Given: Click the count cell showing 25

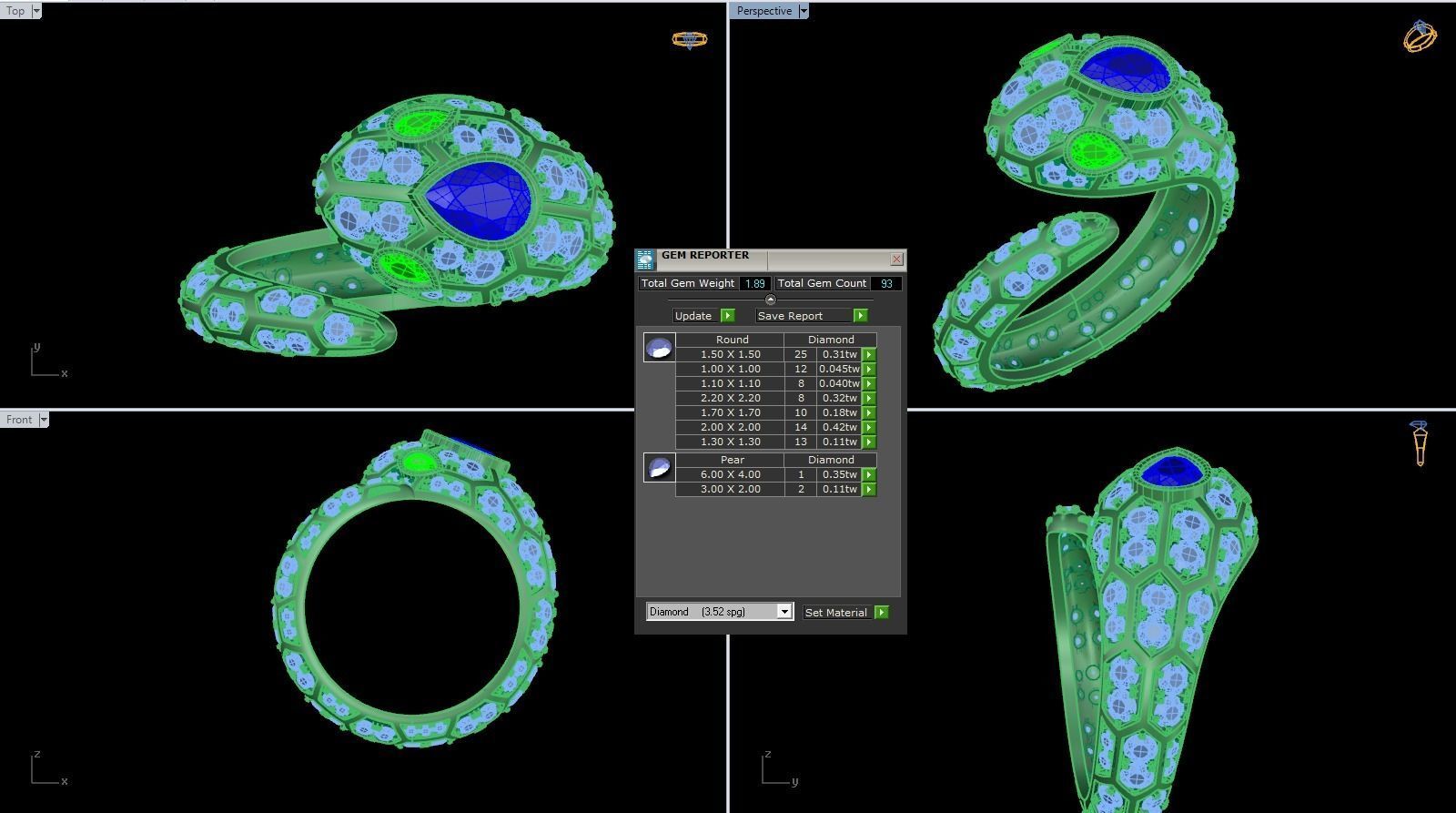Looking at the screenshot, I should click(x=801, y=354).
